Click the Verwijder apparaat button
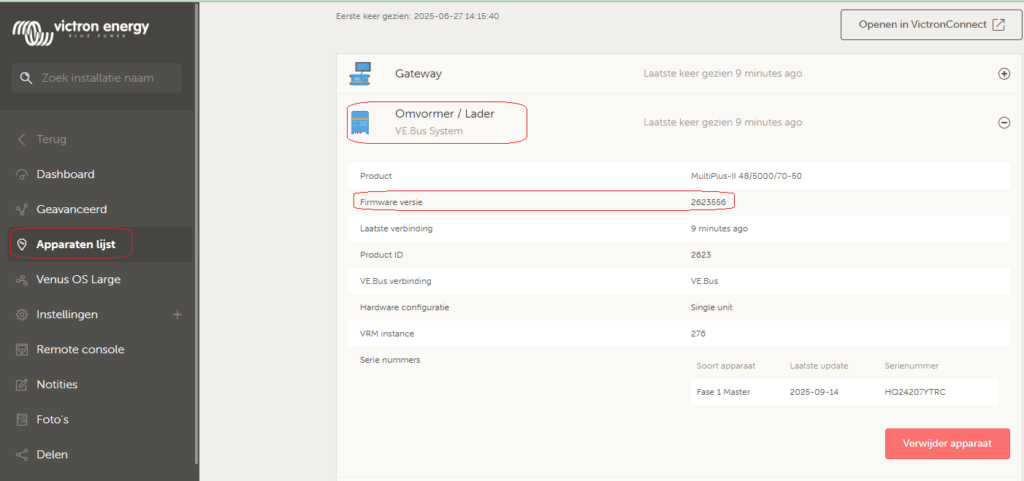 946,443
